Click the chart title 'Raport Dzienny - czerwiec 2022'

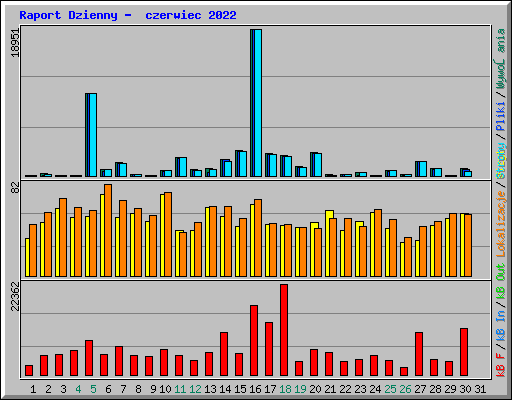[128, 15]
